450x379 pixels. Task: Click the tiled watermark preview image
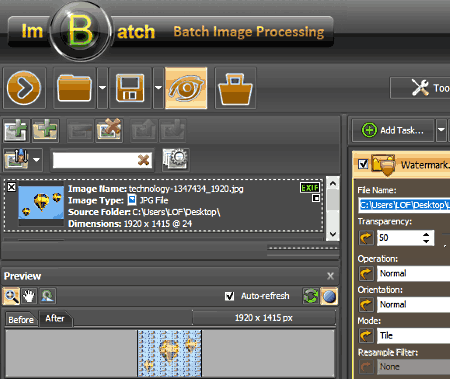tap(170, 353)
